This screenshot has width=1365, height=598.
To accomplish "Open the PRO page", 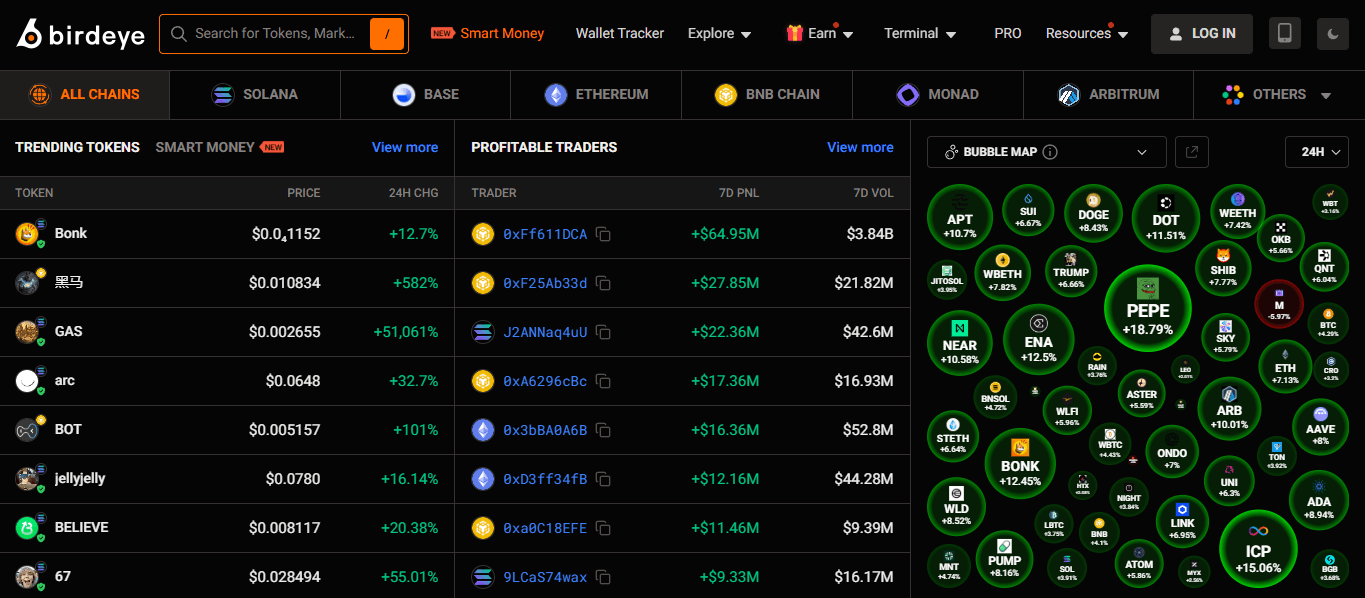I will tap(1008, 34).
